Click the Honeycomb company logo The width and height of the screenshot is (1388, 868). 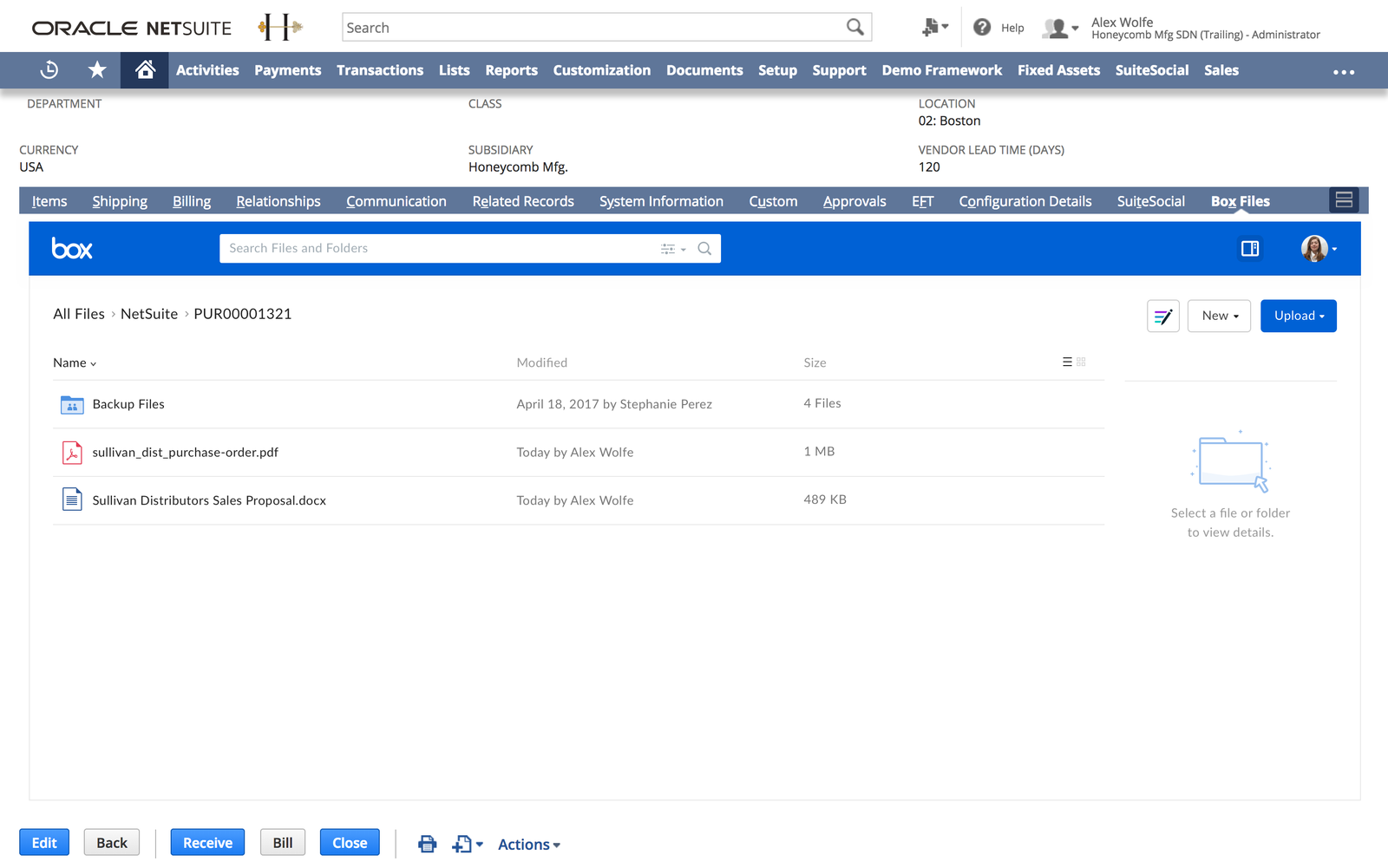[x=280, y=27]
